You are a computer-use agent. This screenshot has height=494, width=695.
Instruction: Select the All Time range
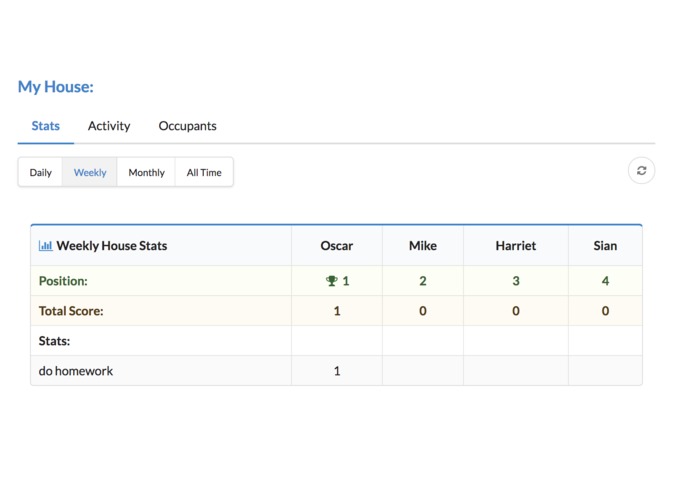tap(204, 172)
